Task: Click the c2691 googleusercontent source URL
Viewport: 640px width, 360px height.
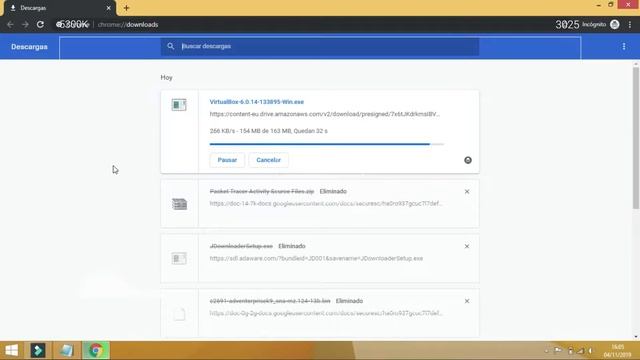Action: tap(326, 313)
